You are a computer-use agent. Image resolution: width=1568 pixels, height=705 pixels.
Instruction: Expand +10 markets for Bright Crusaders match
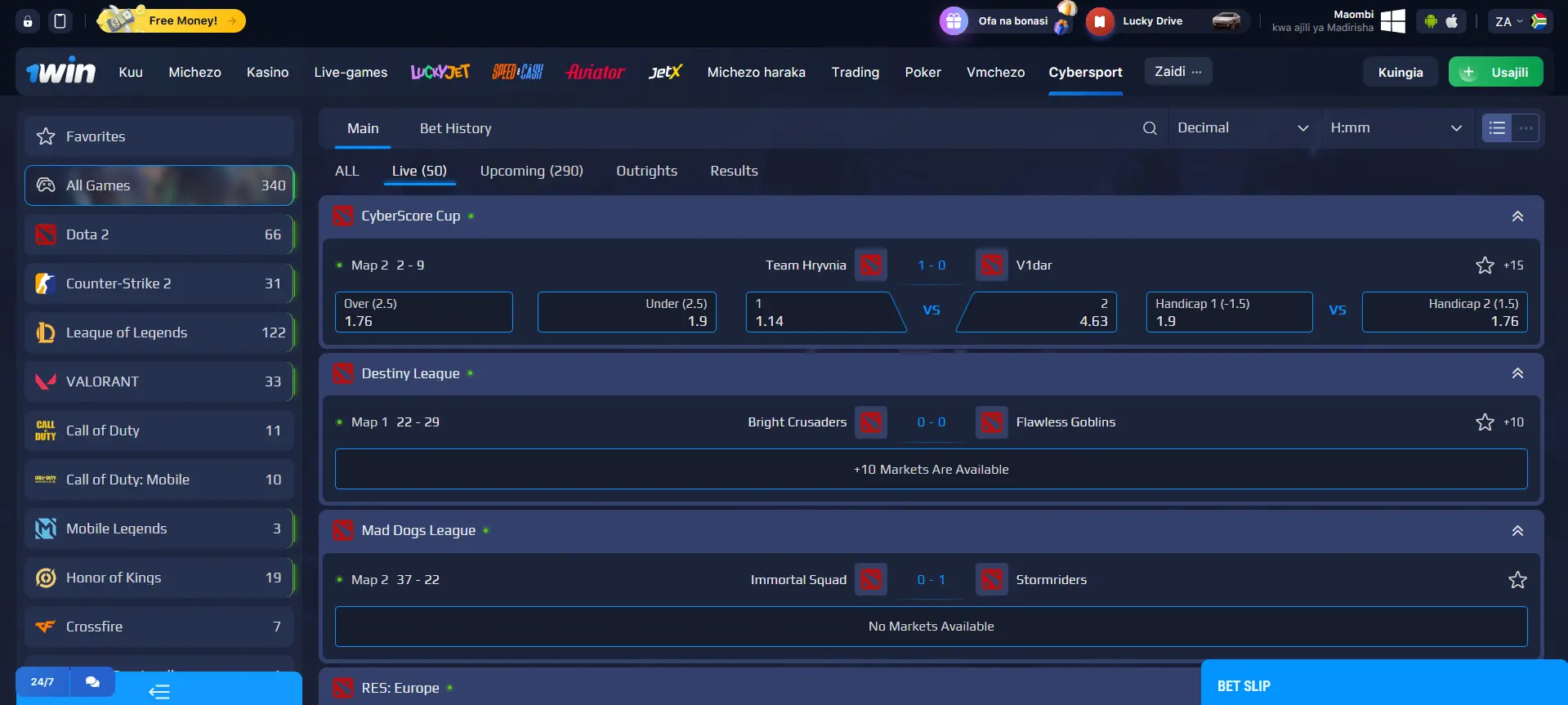click(1513, 422)
